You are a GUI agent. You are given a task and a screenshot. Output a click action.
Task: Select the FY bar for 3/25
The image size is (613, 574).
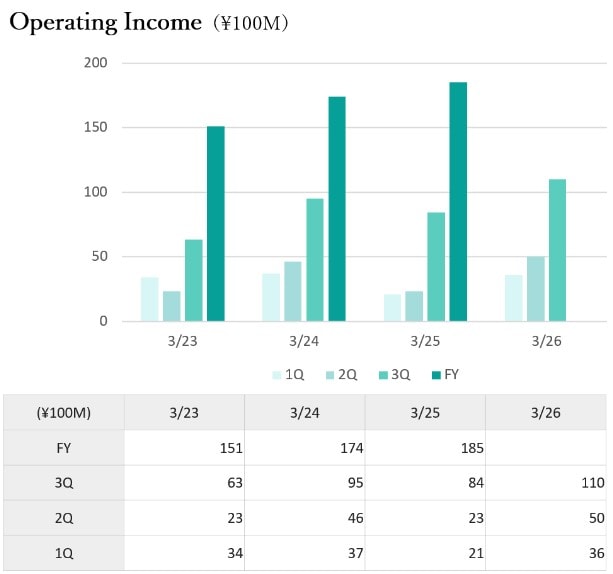(x=458, y=202)
